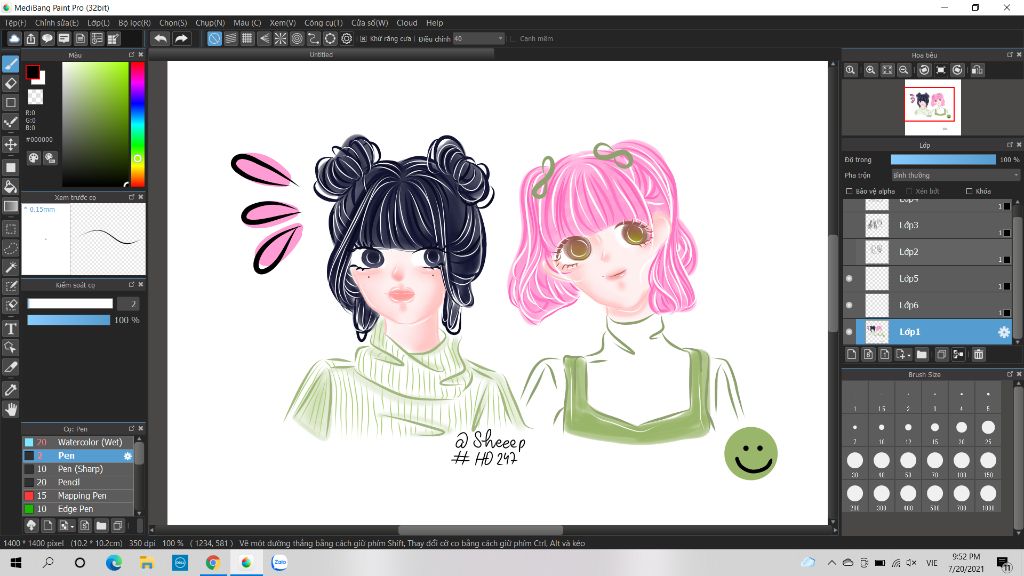The width and height of the screenshot is (1024, 576).
Task: Show hidden system tray icons chevron
Action: (x=831, y=563)
